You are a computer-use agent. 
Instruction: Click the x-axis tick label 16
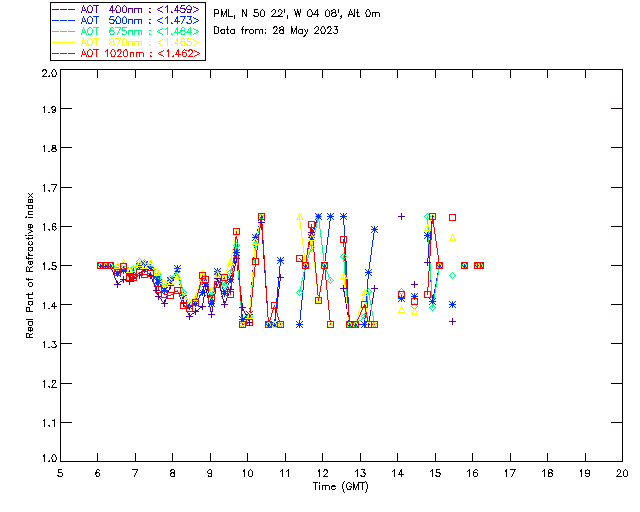[473, 473]
